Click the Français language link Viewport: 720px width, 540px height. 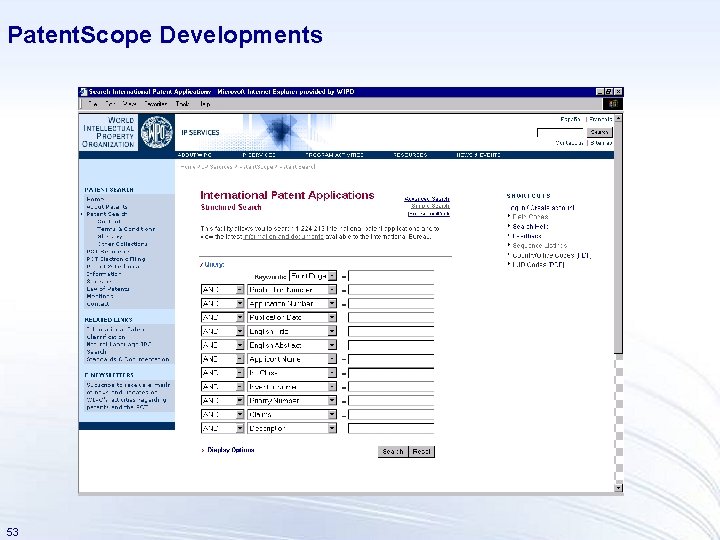601,119
